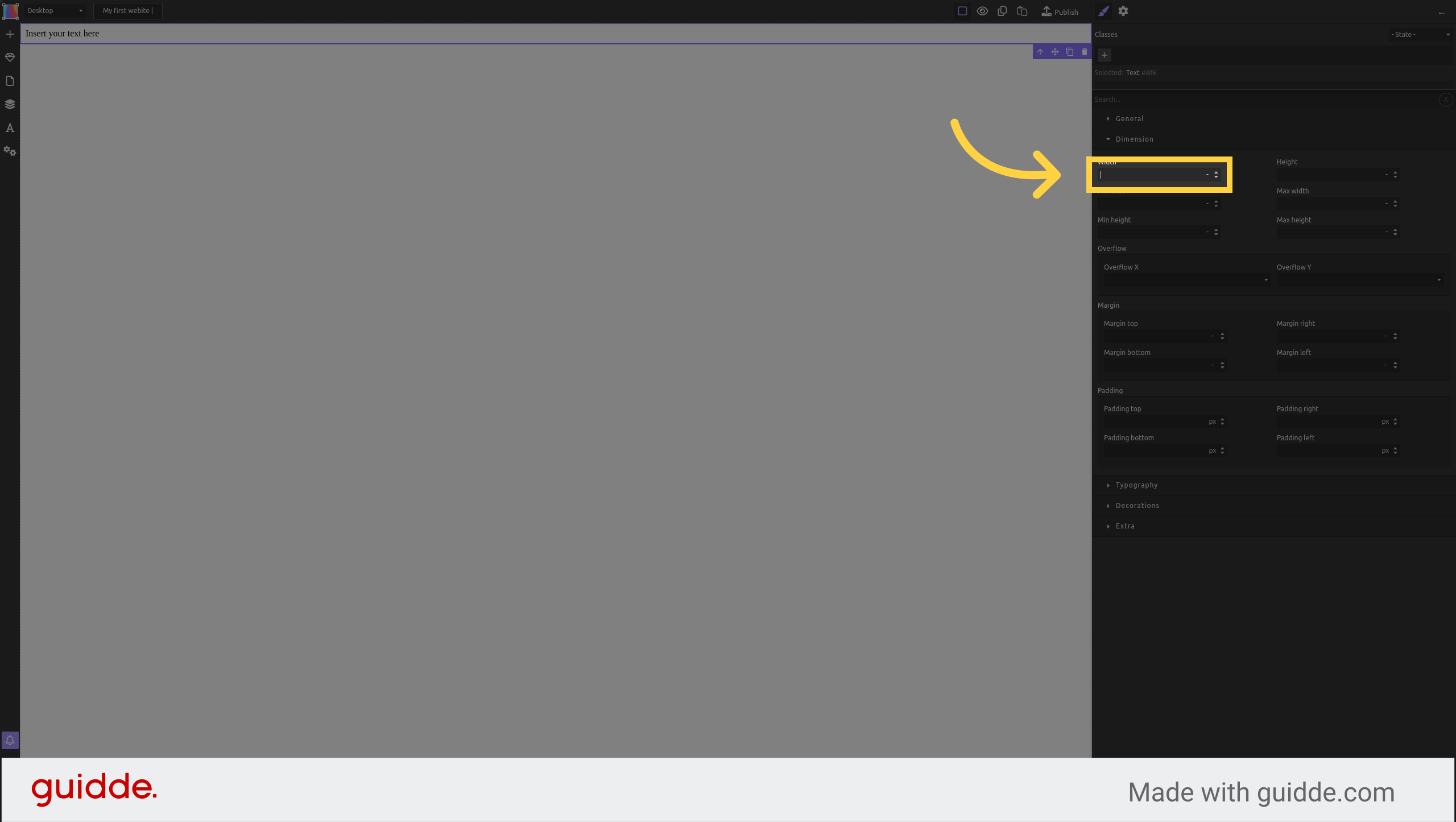Viewport: 1456px width, 822px height.
Task: Toggle component outlines square icon
Action: click(x=962, y=11)
